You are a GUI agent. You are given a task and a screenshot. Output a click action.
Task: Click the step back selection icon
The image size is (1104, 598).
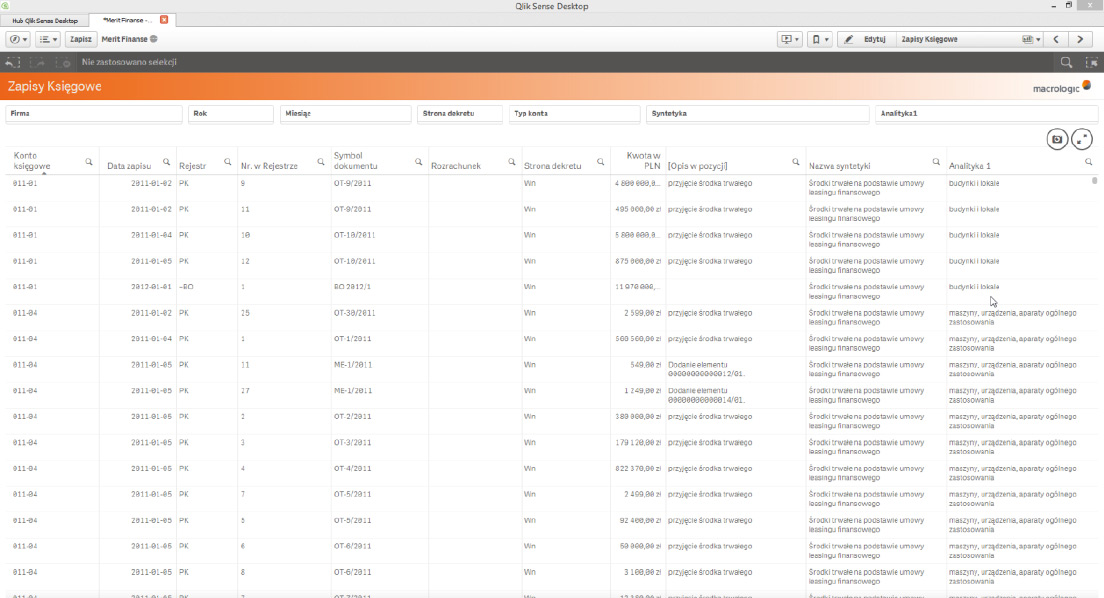pos(13,62)
